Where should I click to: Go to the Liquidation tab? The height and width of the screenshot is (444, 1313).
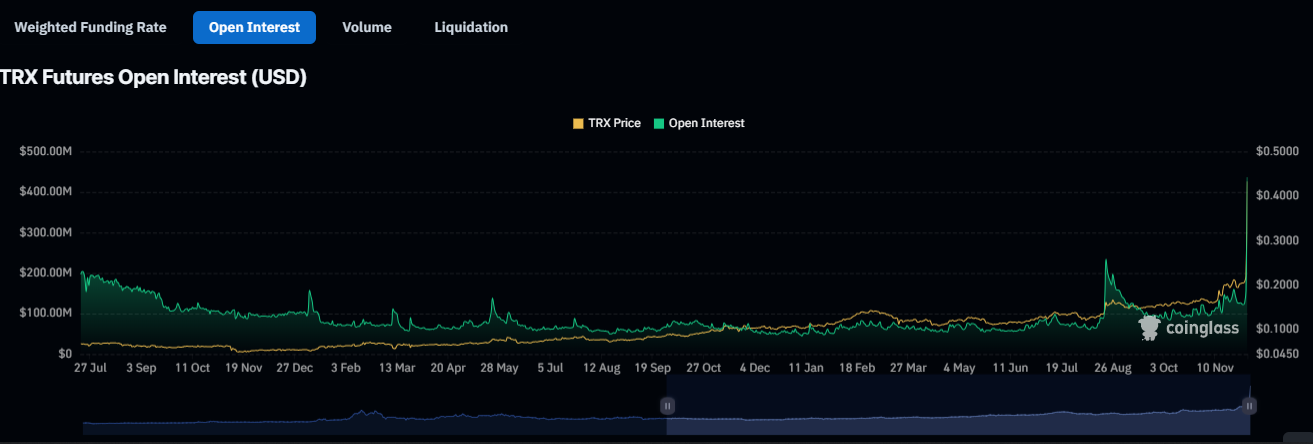point(471,28)
